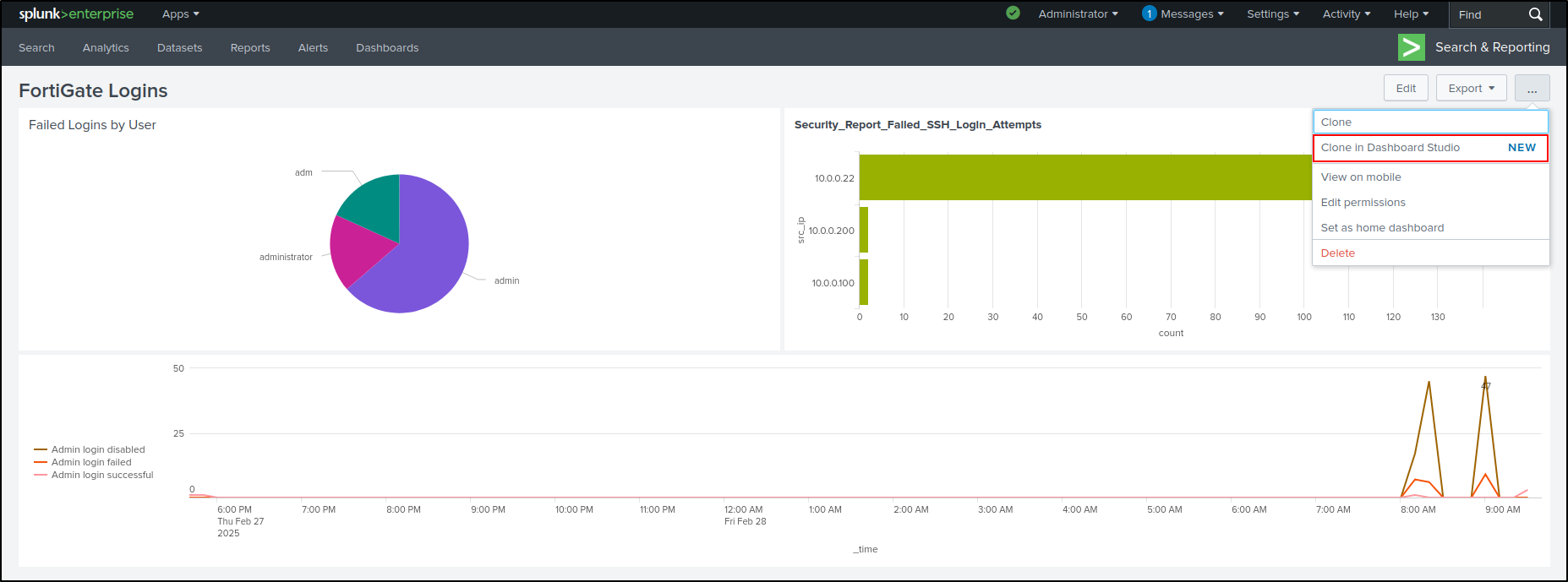Open the three-dots more actions button

coord(1532,89)
